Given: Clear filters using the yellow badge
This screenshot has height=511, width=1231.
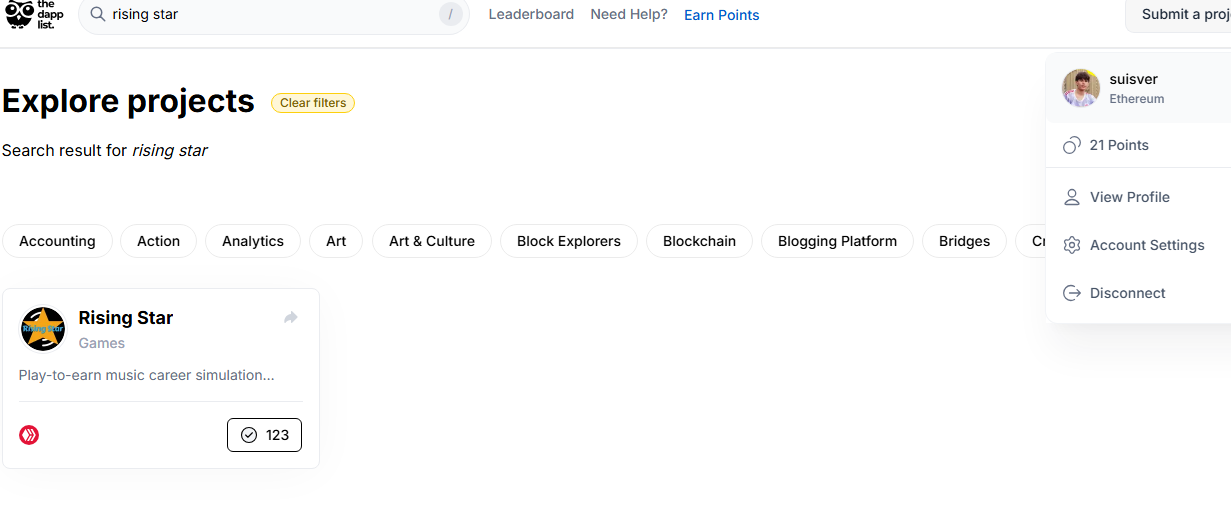Looking at the screenshot, I should tap(313, 103).
